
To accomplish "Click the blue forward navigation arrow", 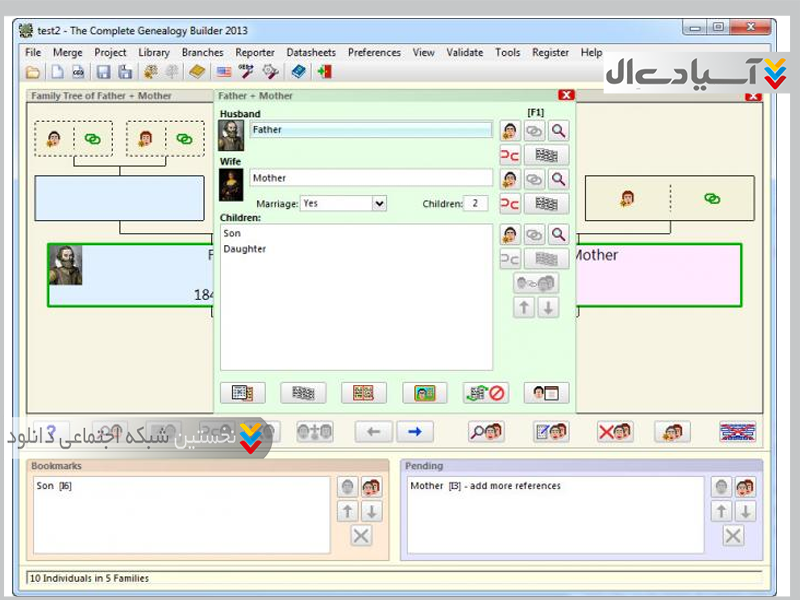I will click(414, 432).
